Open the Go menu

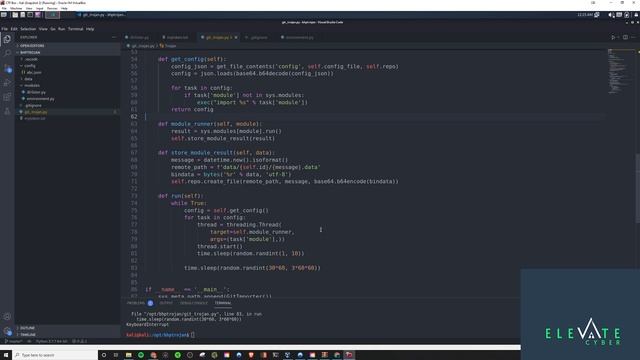click(53, 29)
